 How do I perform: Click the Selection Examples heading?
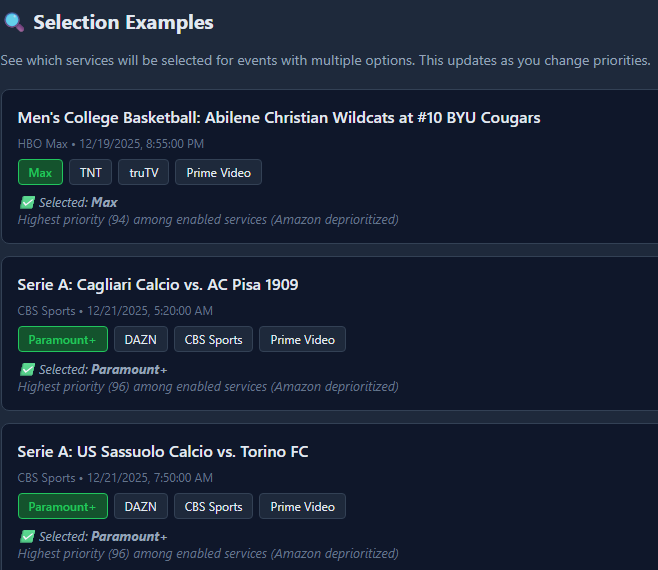point(123,22)
